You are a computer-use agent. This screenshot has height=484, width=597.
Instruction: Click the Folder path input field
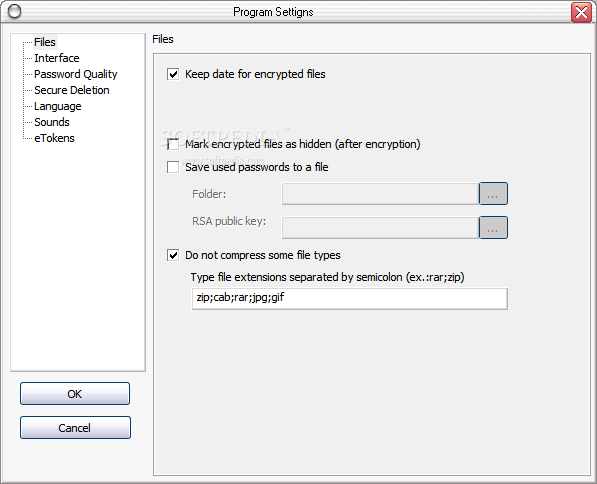[x=380, y=194]
